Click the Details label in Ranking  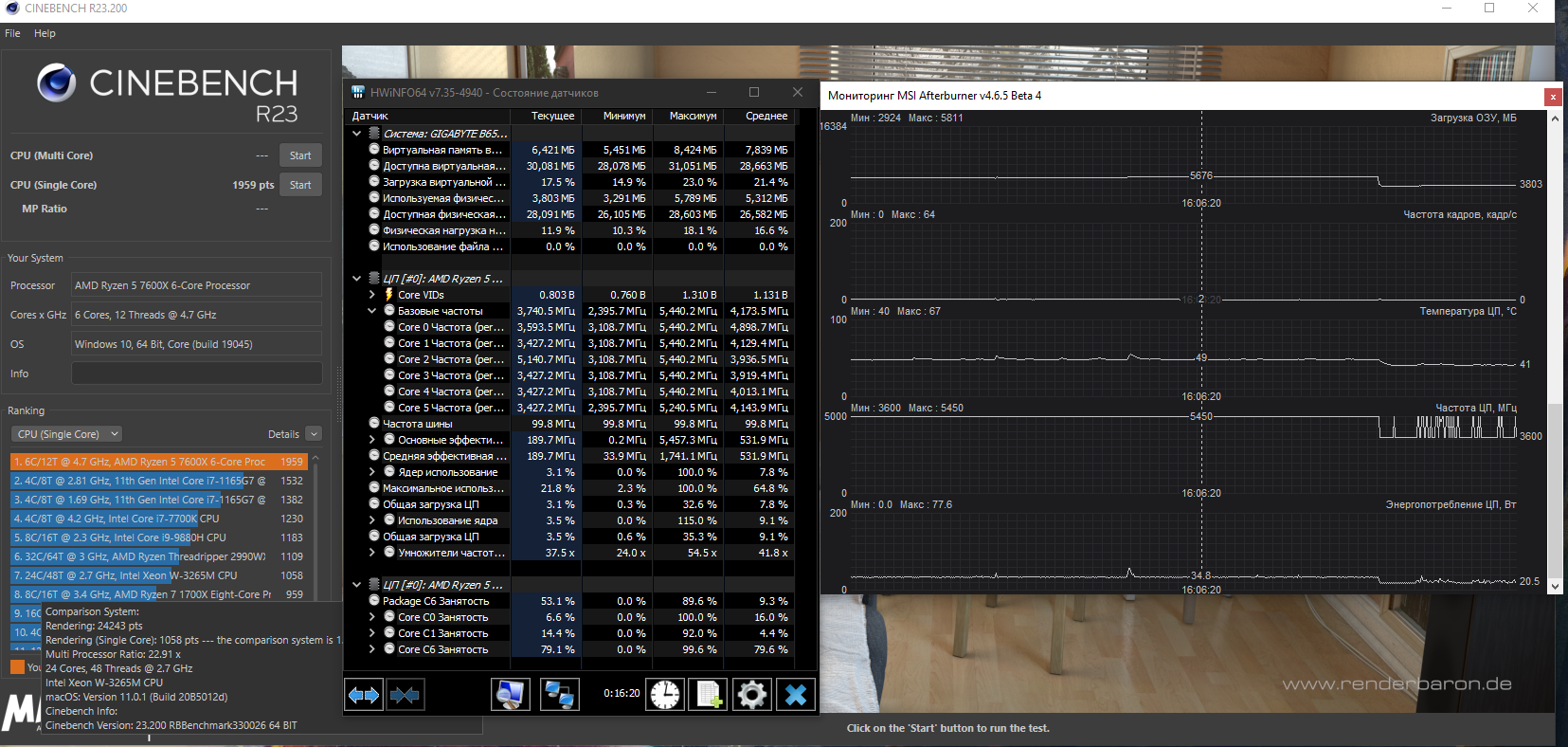[283, 434]
